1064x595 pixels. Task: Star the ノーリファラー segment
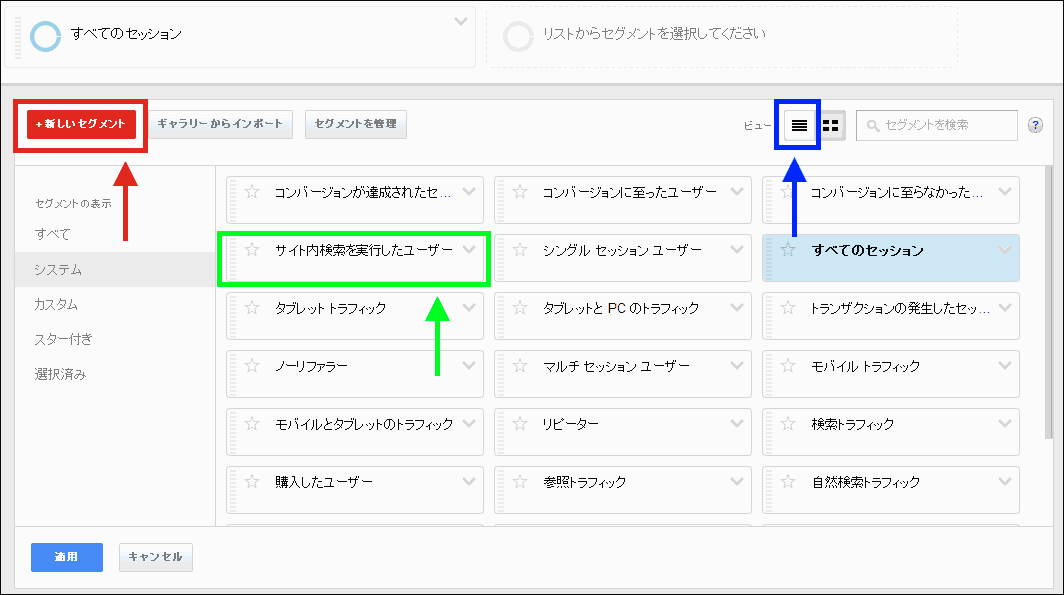(x=253, y=366)
